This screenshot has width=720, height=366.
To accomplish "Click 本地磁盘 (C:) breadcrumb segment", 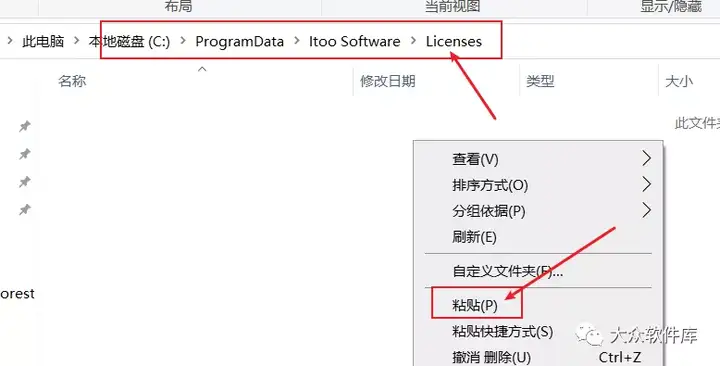I will click(129, 41).
